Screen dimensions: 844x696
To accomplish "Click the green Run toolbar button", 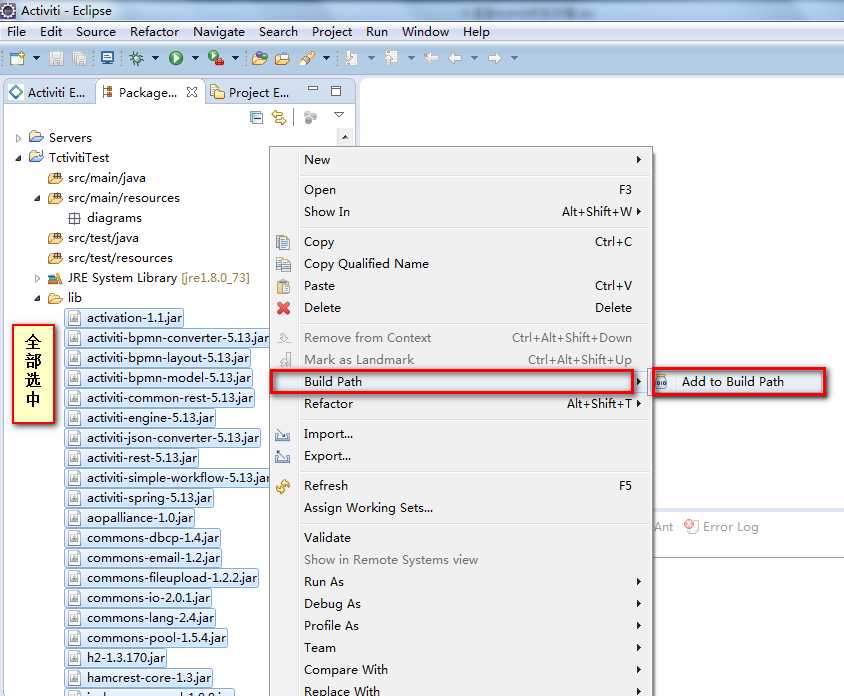I will [176, 58].
